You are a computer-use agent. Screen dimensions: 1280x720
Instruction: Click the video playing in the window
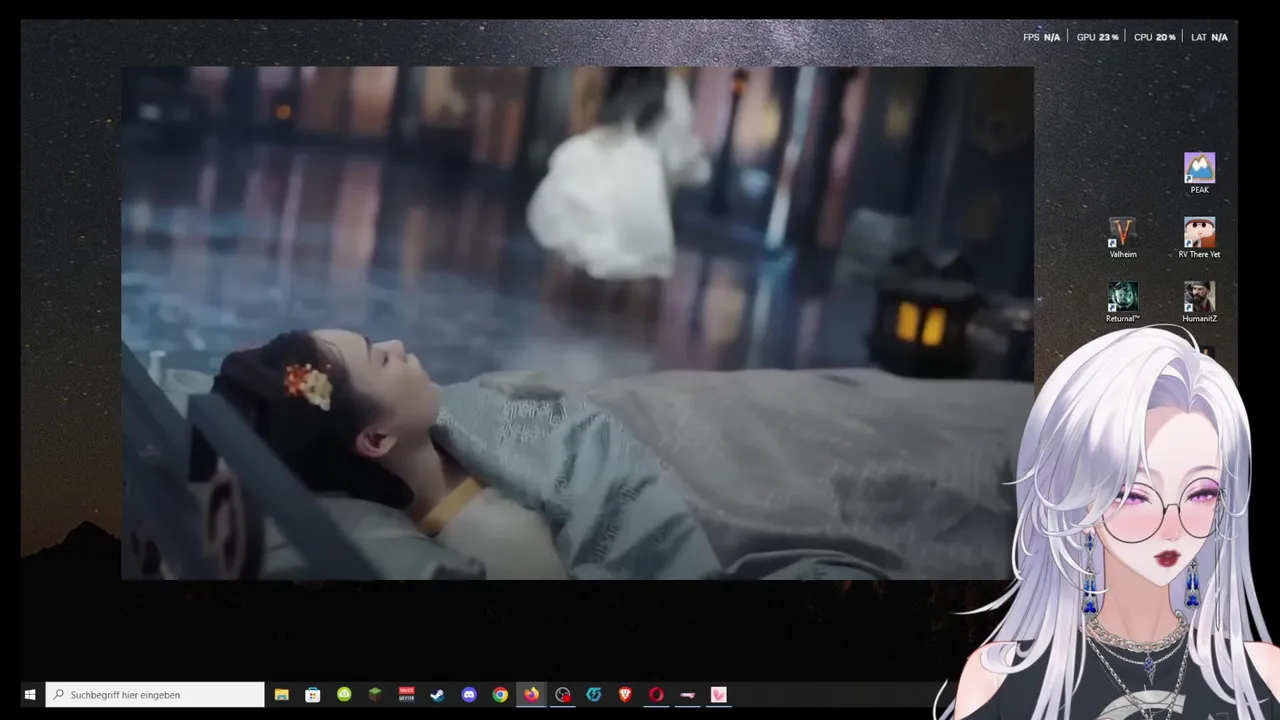[577, 323]
